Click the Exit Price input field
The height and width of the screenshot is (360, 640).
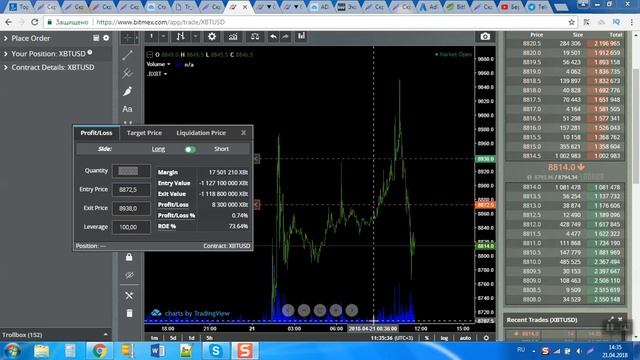point(131,208)
